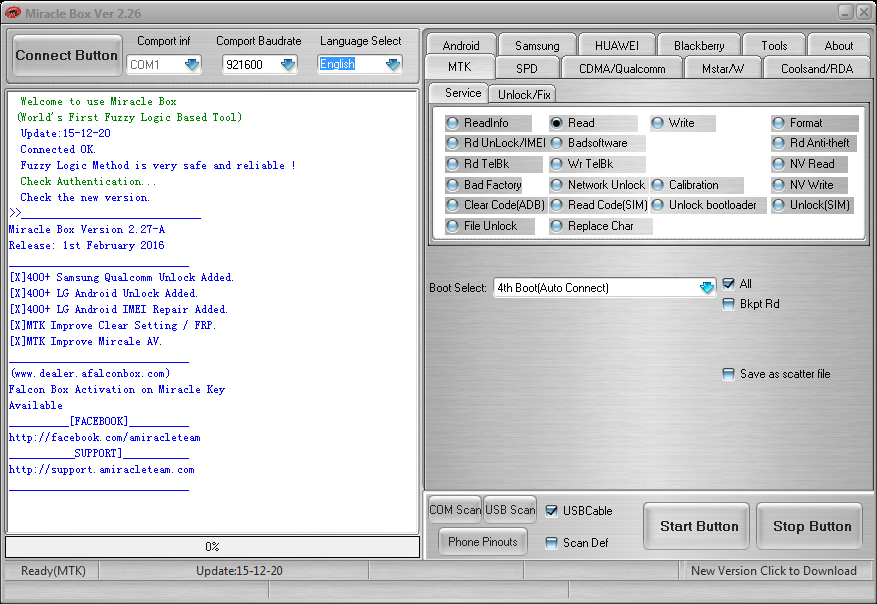
Task: Select the SPD tab
Action: [527, 68]
